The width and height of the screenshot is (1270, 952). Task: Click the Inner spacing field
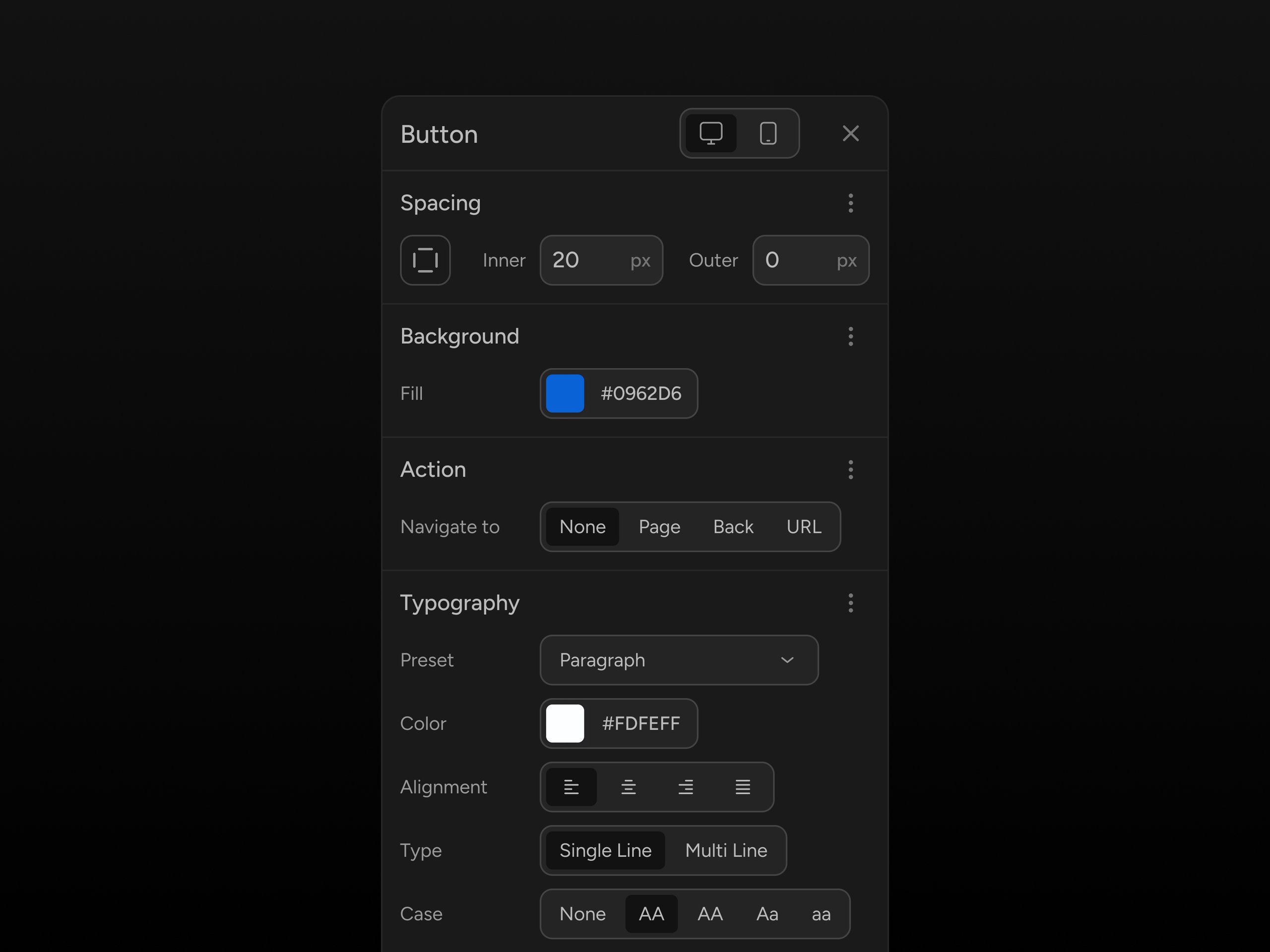click(x=602, y=260)
